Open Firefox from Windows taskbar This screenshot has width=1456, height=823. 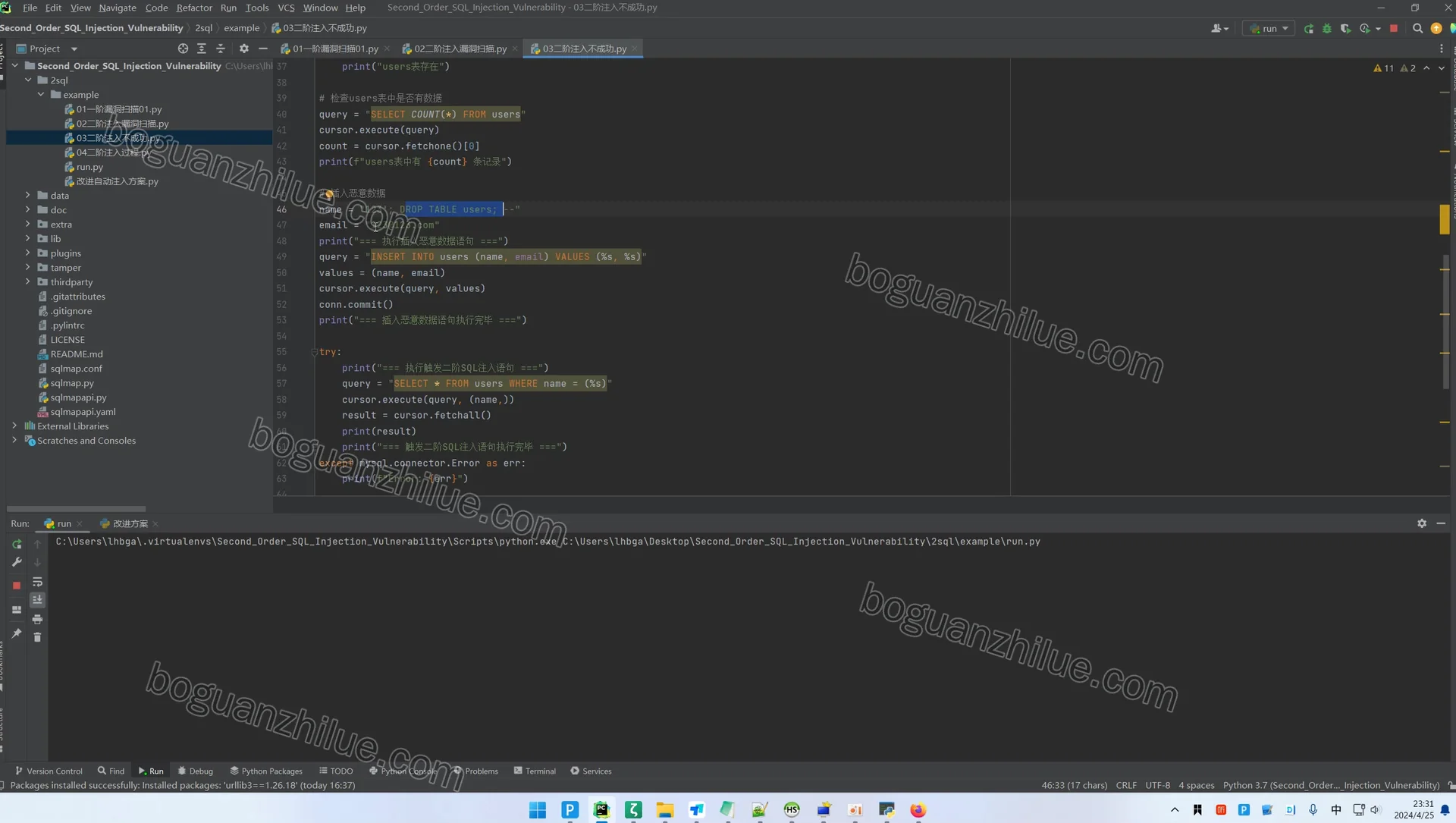(918, 809)
